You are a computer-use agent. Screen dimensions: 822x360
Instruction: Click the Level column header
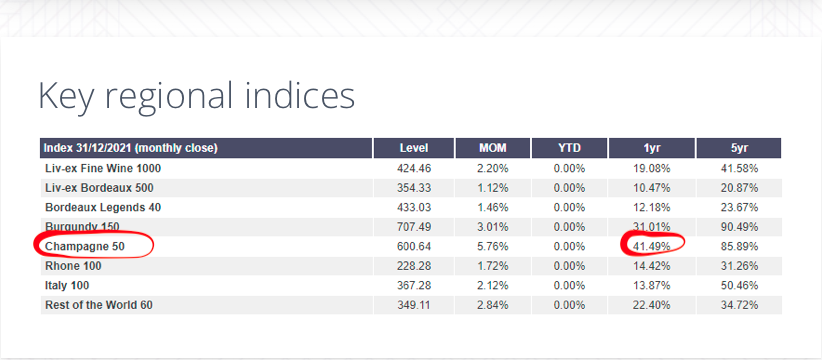(x=414, y=148)
